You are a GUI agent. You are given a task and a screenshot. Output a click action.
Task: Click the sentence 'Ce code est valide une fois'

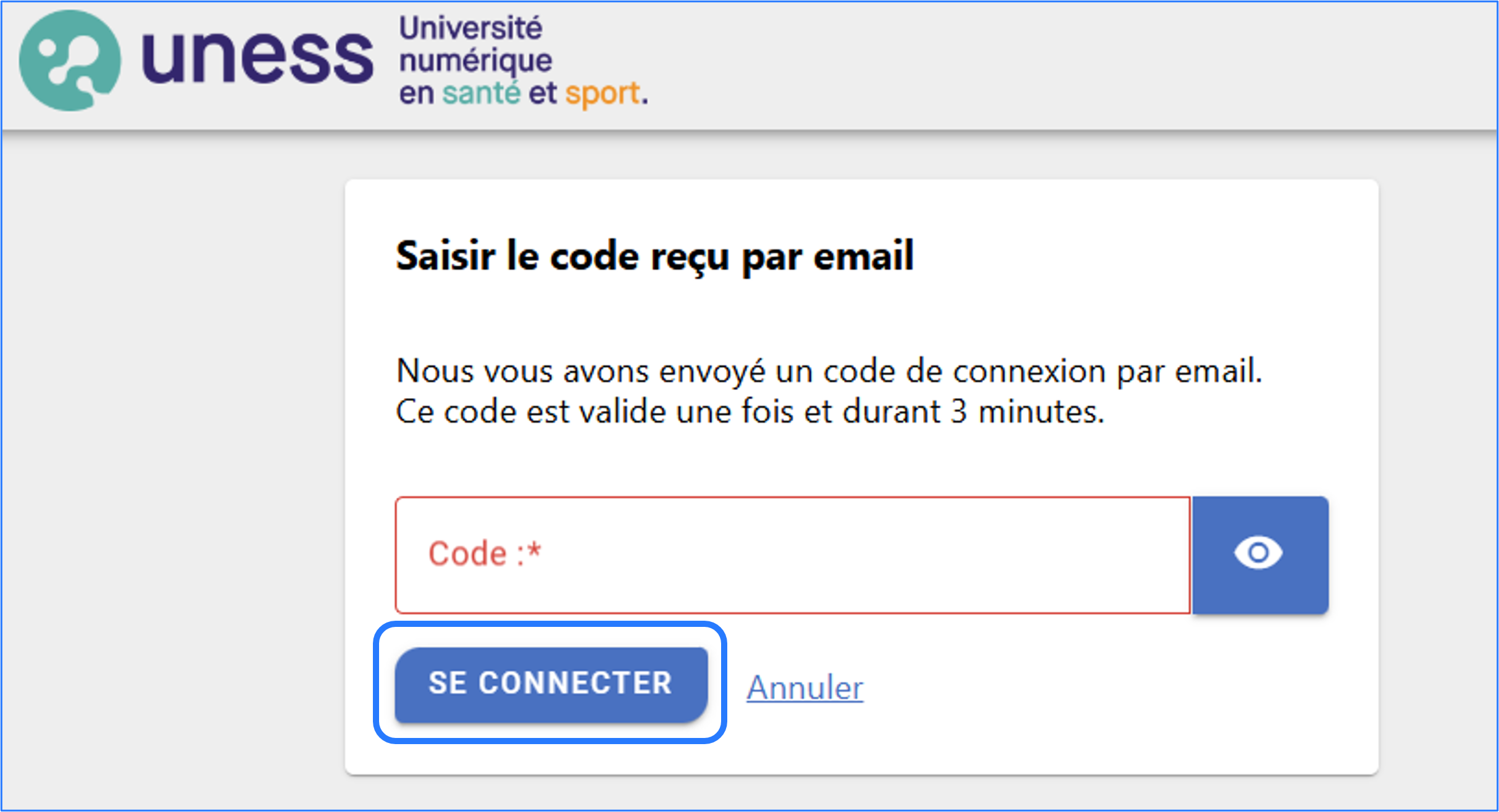click(x=595, y=411)
